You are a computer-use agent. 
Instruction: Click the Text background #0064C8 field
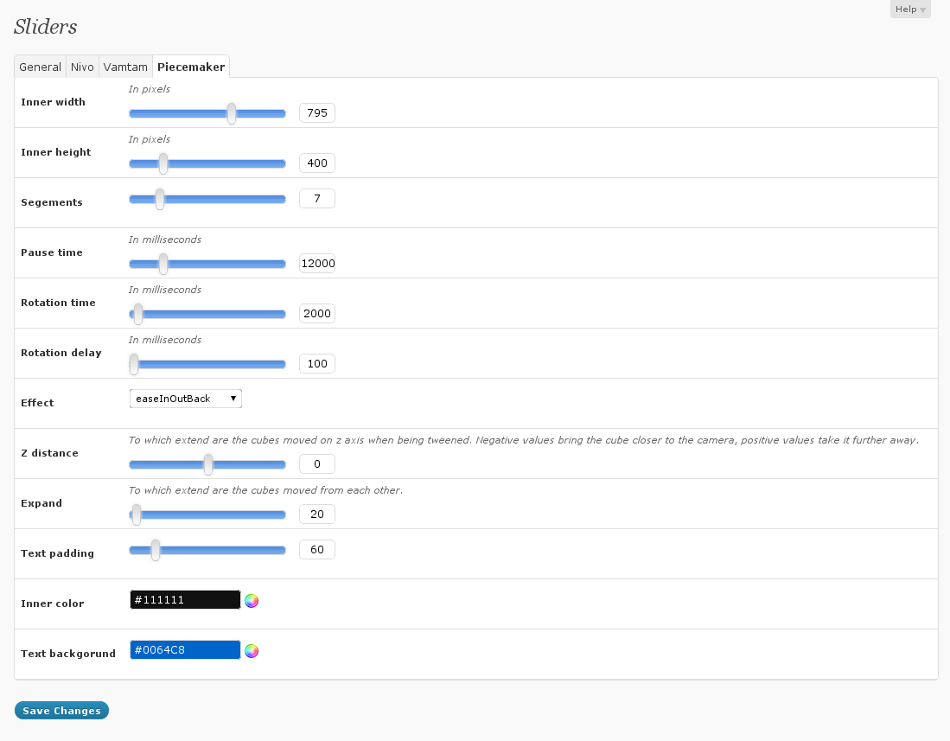pyautogui.click(x=185, y=650)
